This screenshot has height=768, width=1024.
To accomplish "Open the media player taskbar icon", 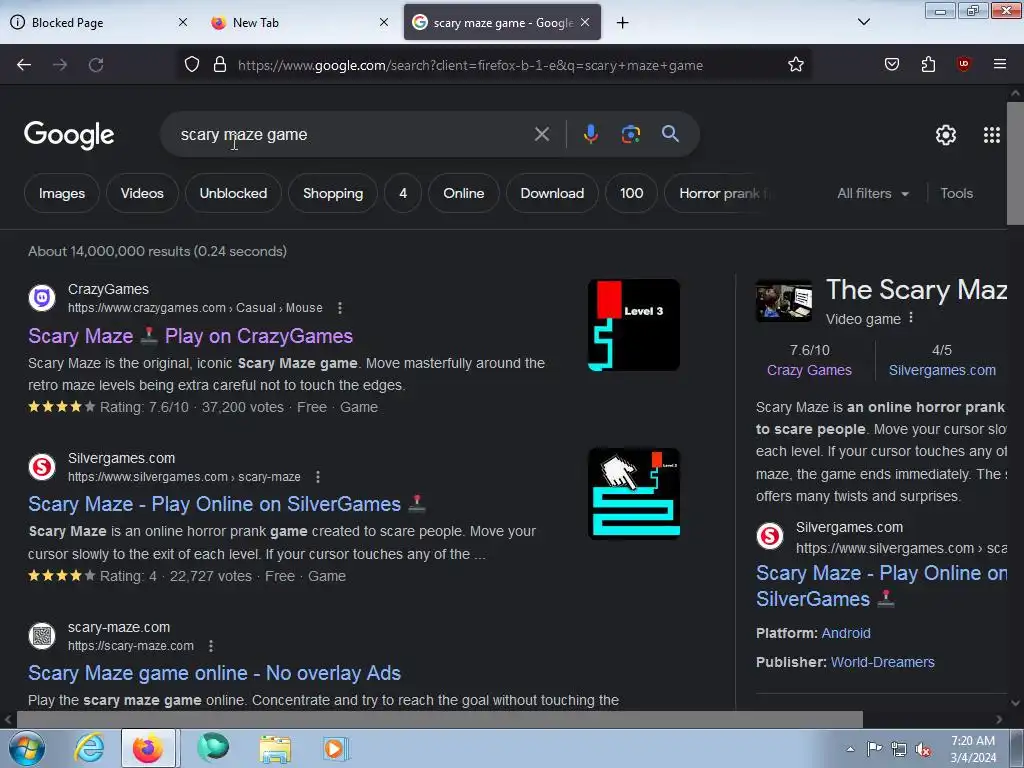I will 336,748.
